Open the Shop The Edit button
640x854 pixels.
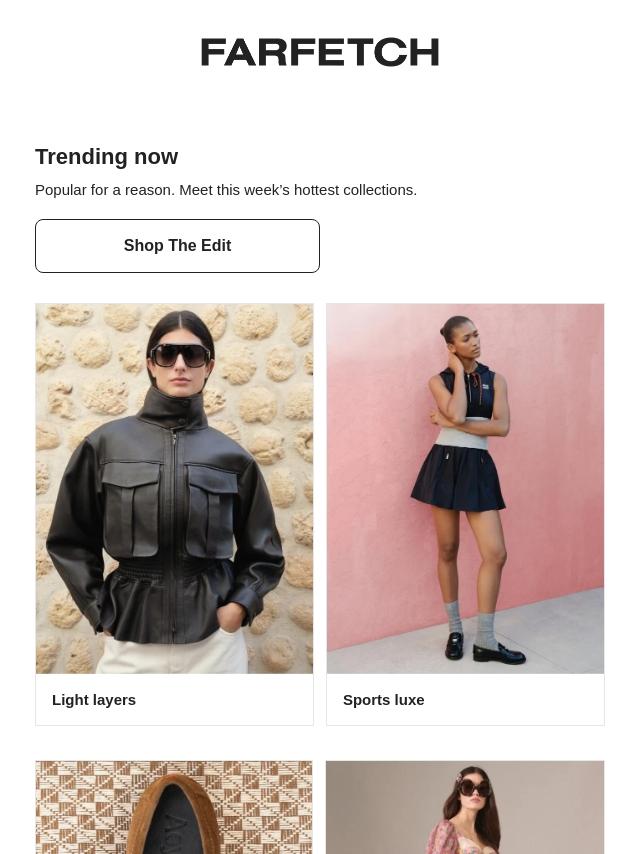[x=177, y=246]
